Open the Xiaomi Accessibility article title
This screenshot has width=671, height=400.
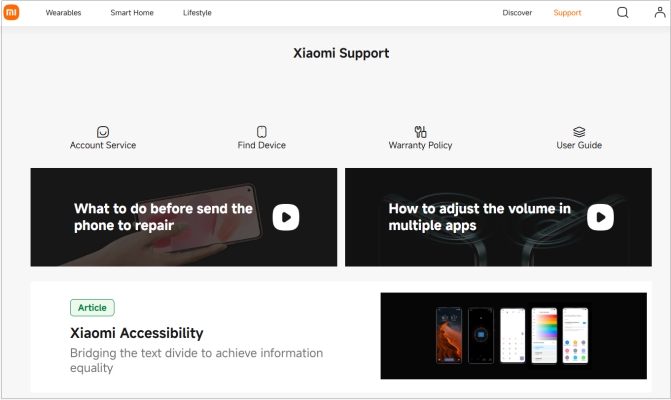[137, 333]
